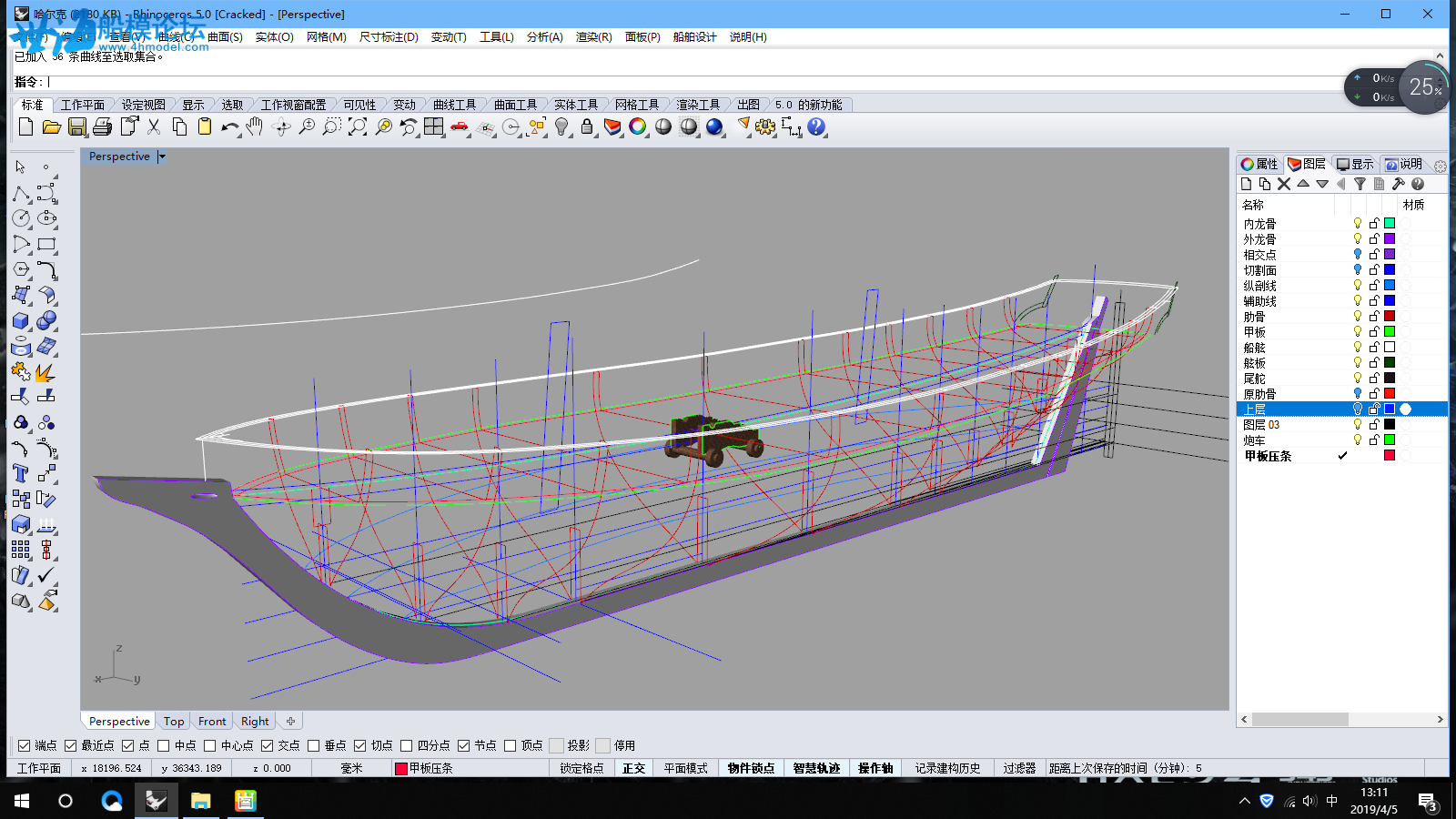Toggle 操作轴 in status bar
This screenshot has height=819, width=1456.
pos(875,768)
